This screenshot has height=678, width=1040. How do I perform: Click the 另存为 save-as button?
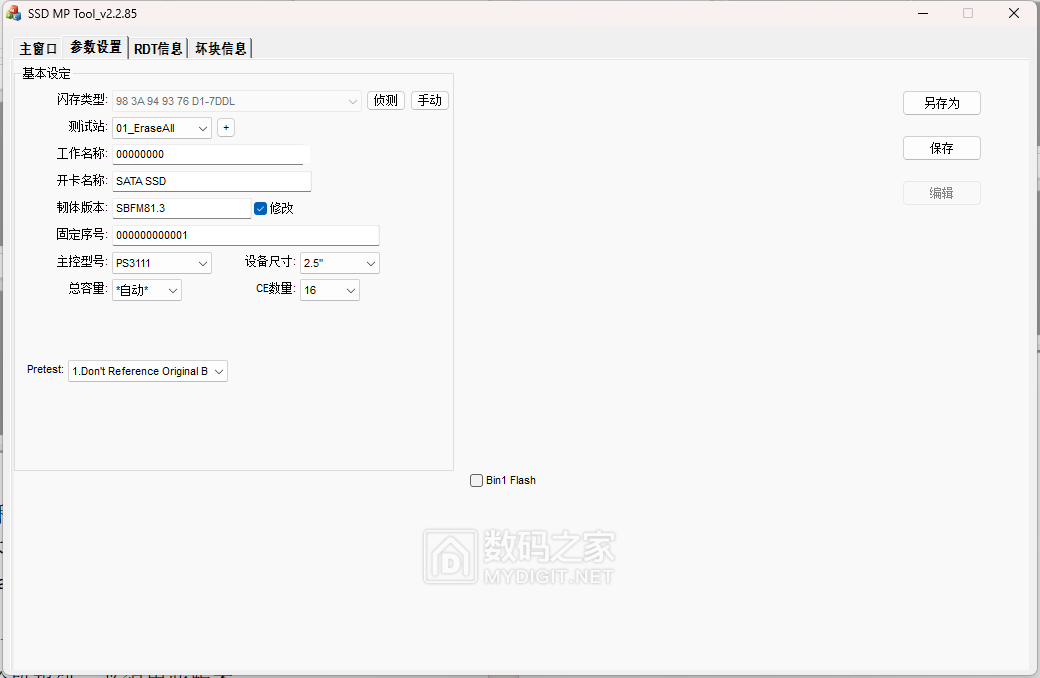(941, 103)
